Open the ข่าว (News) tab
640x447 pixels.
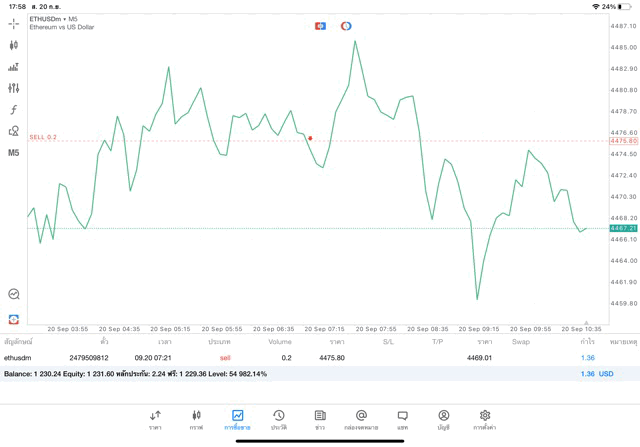coord(320,420)
